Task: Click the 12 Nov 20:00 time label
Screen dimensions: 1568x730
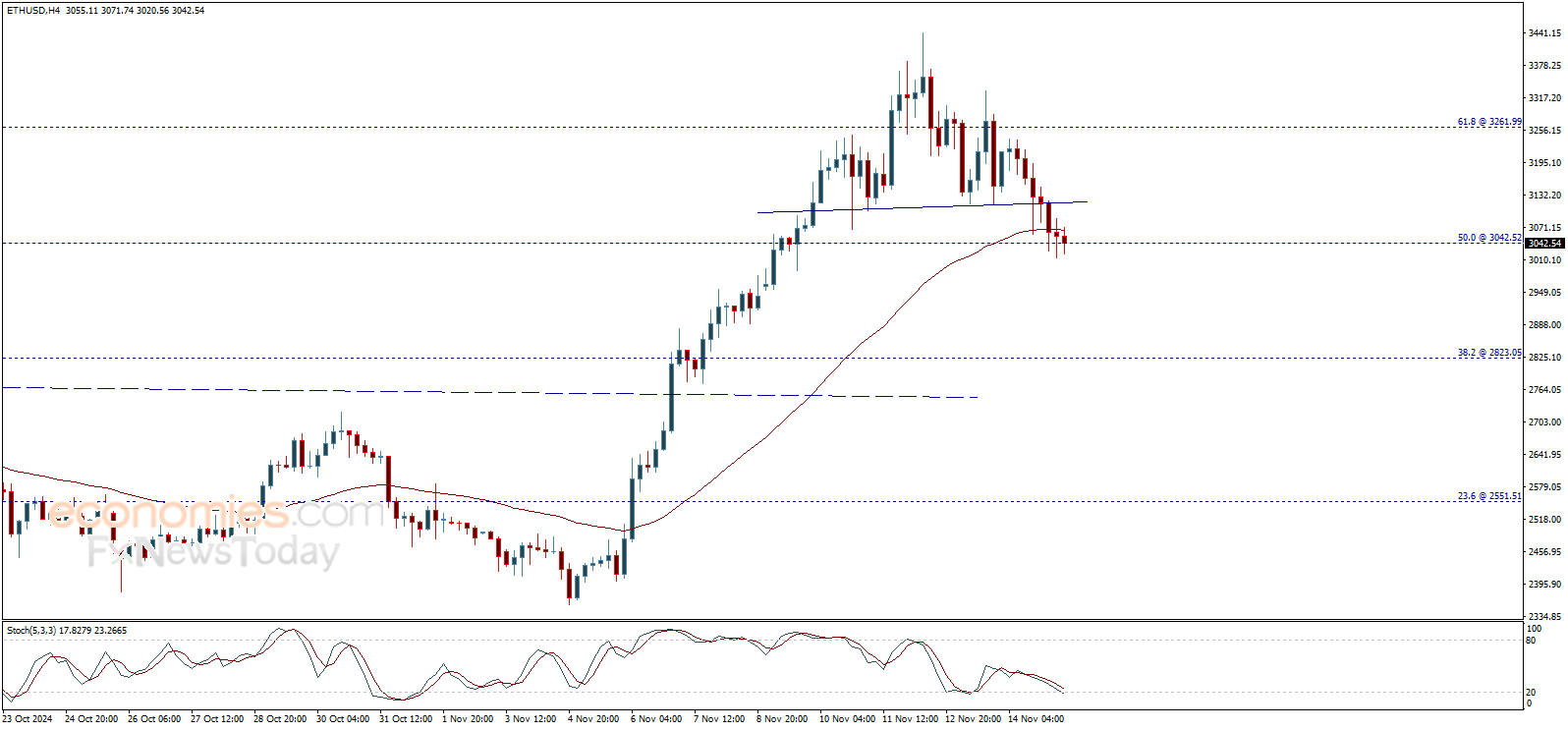Action: point(973,719)
